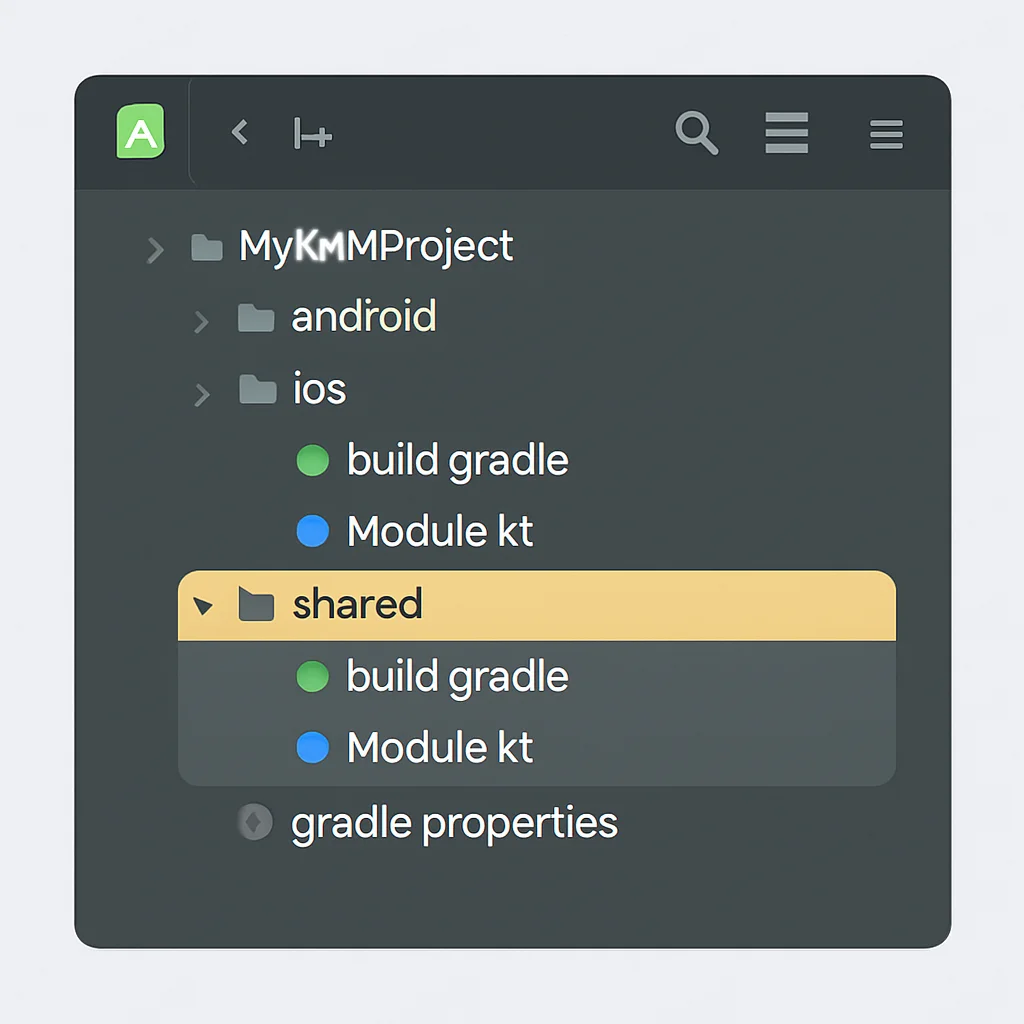
Task: Open the gradle properties file
Action: point(454,824)
